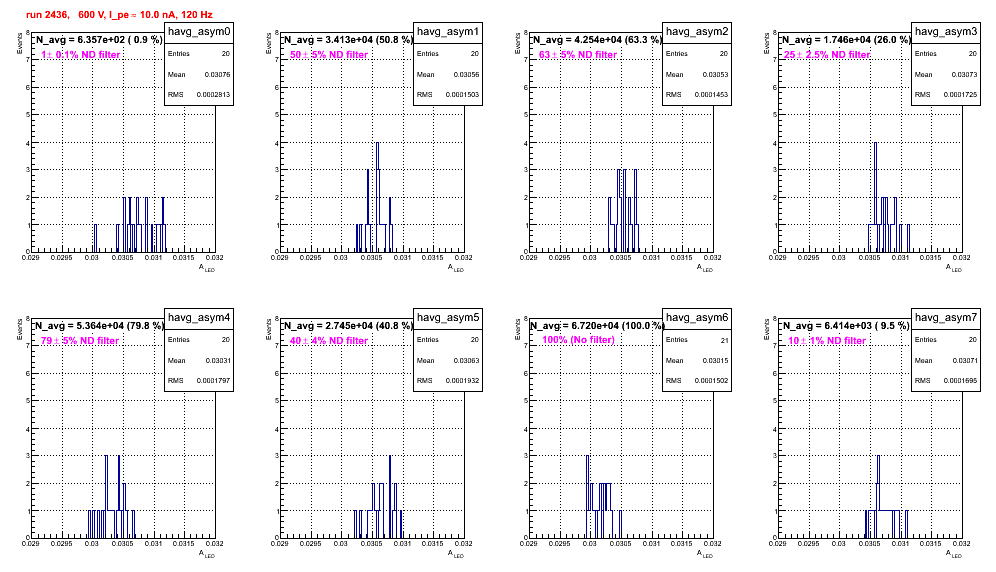Pick the magenta 1 ± 0.1% ND filter label
This screenshot has height=572, width=996.
point(81,55)
